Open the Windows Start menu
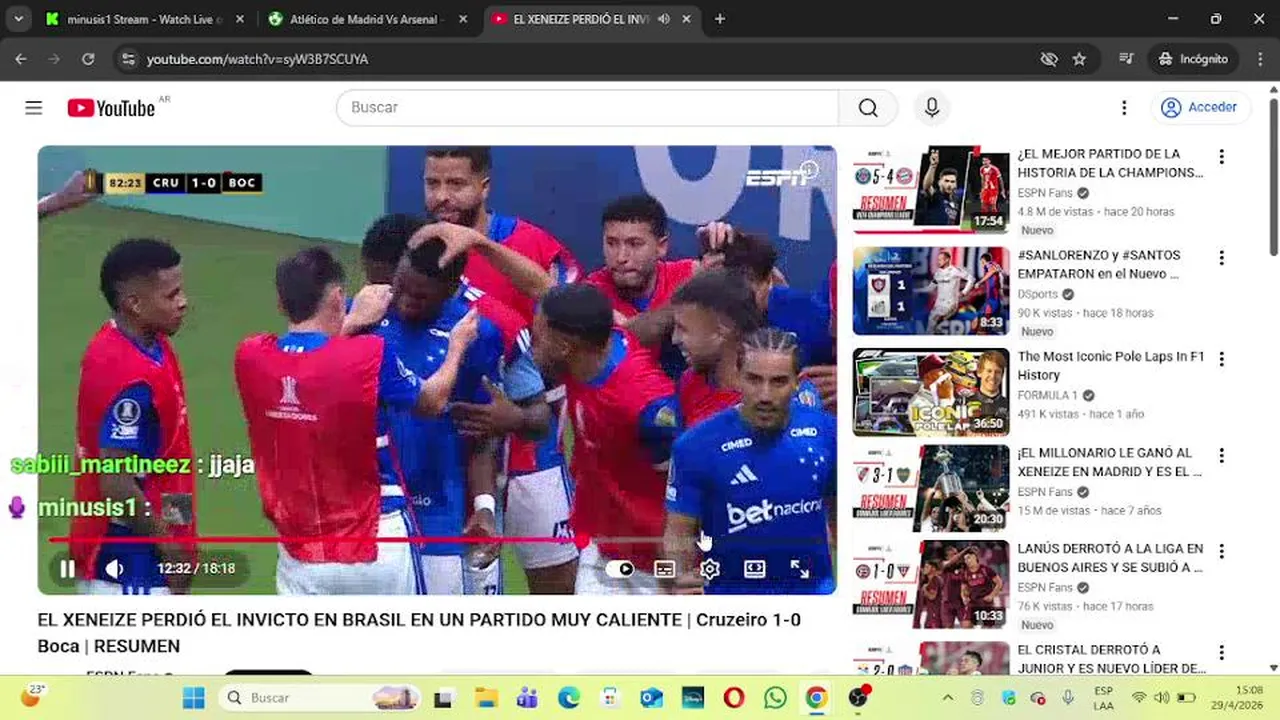This screenshot has height=720, width=1280. (194, 698)
